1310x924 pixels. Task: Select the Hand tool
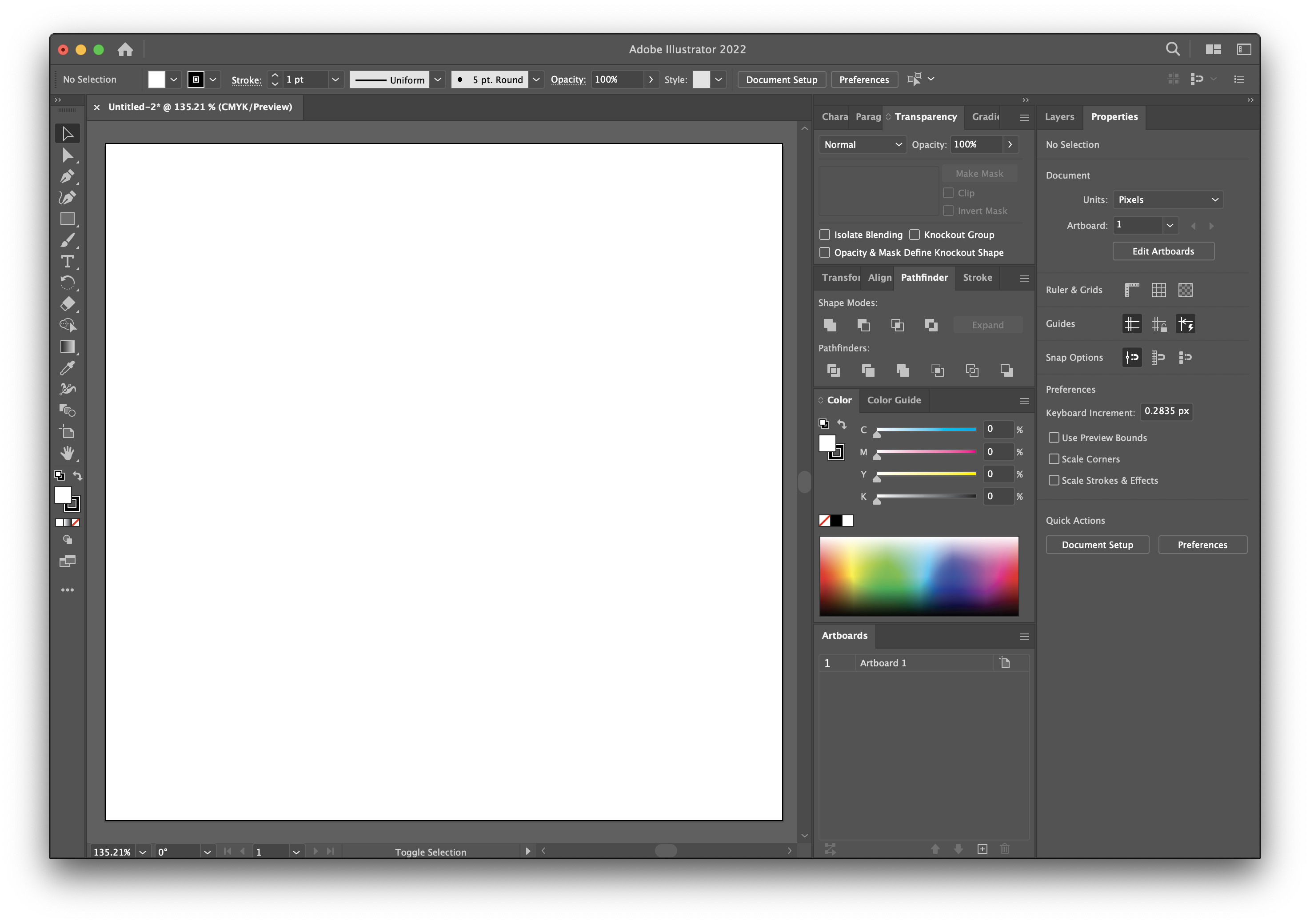tap(68, 454)
